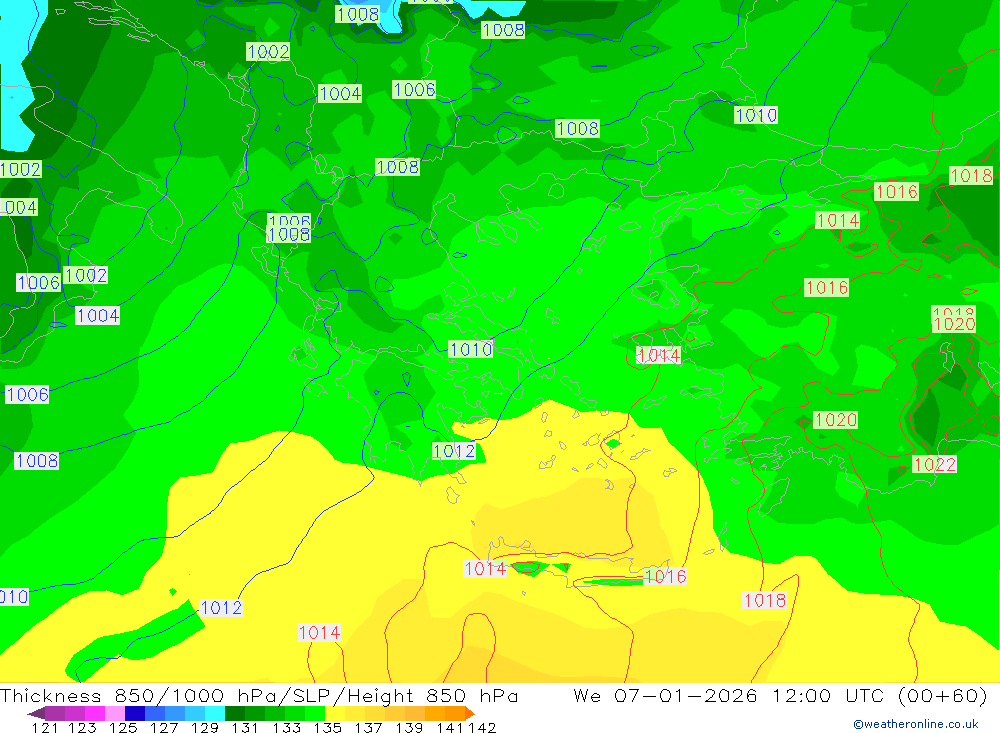Click the legend value 135
Image resolution: width=1000 pixels, height=733 pixels.
[327, 727]
